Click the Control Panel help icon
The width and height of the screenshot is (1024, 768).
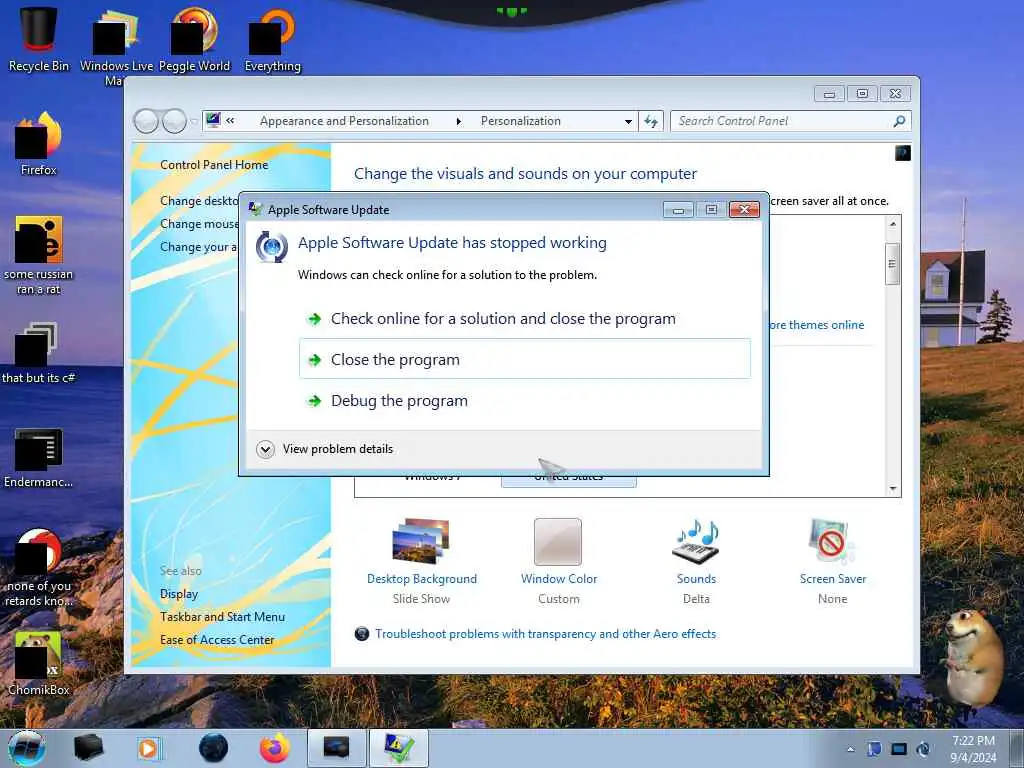(x=903, y=153)
